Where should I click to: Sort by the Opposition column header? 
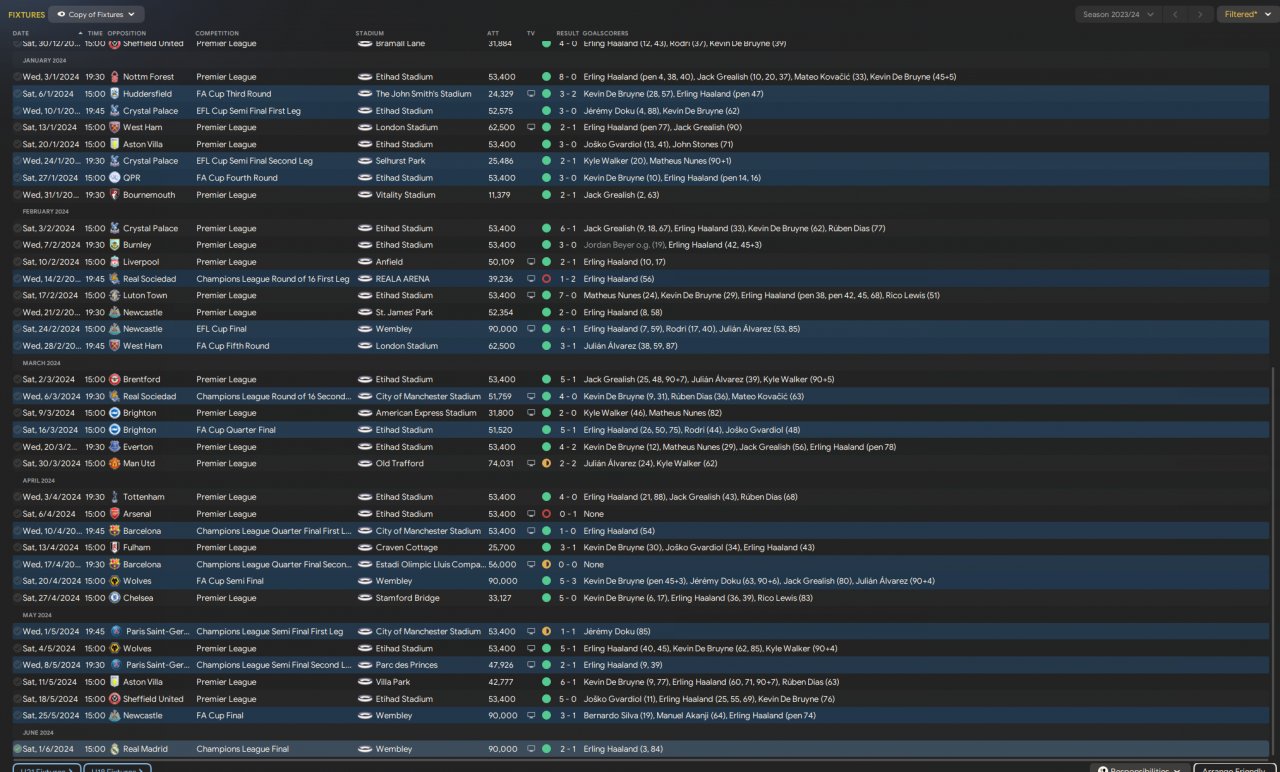(x=127, y=33)
